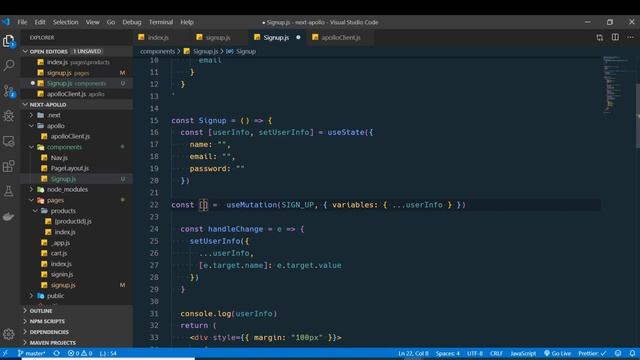
Task: Change Spaces: 4 indentation setting
Action: click(447, 353)
